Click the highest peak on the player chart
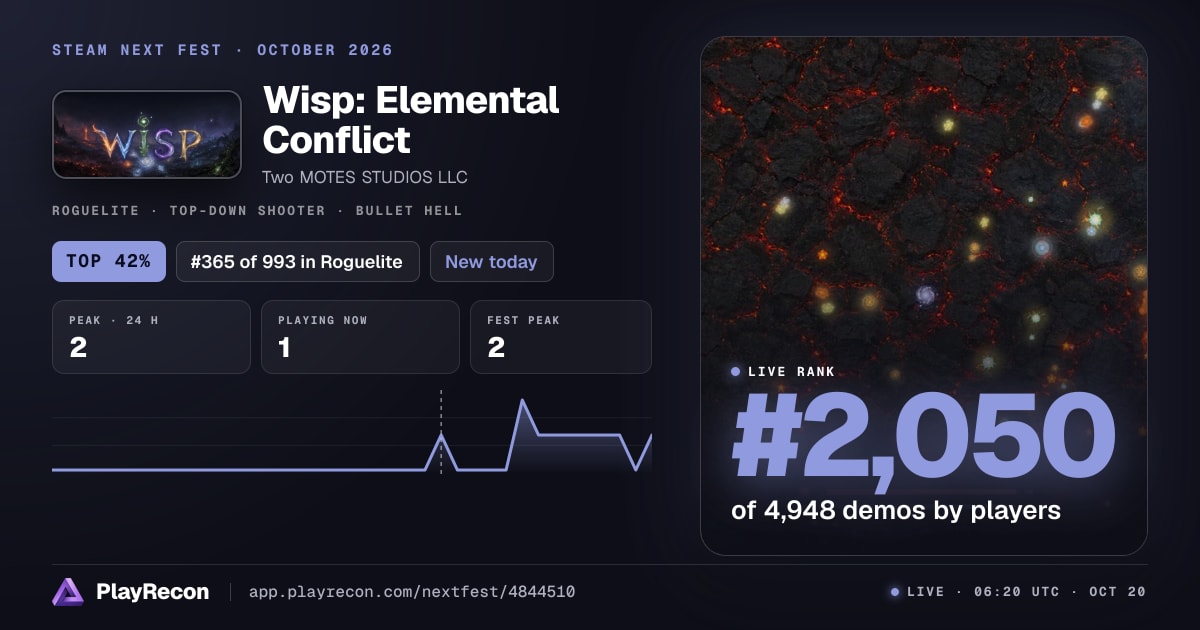The width and height of the screenshot is (1200, 630). pyautogui.click(x=522, y=401)
